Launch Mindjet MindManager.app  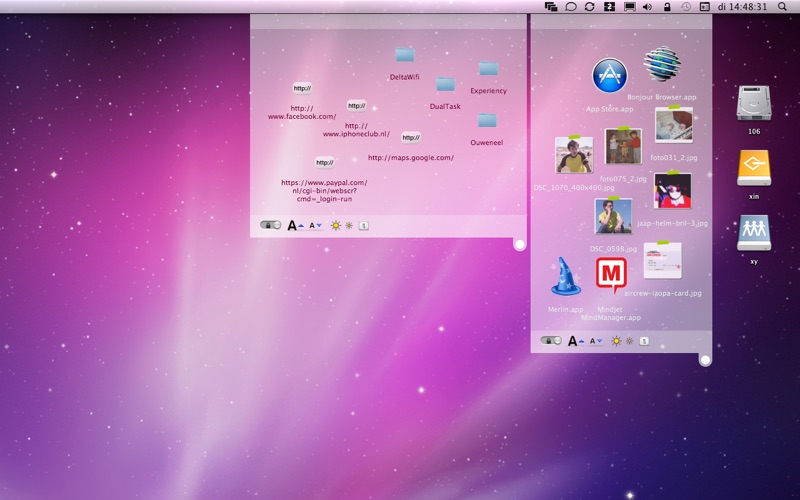(x=611, y=273)
